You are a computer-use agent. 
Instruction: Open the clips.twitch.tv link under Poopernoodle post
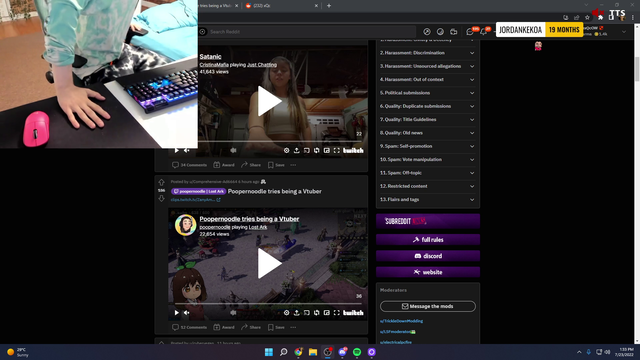pos(196,200)
